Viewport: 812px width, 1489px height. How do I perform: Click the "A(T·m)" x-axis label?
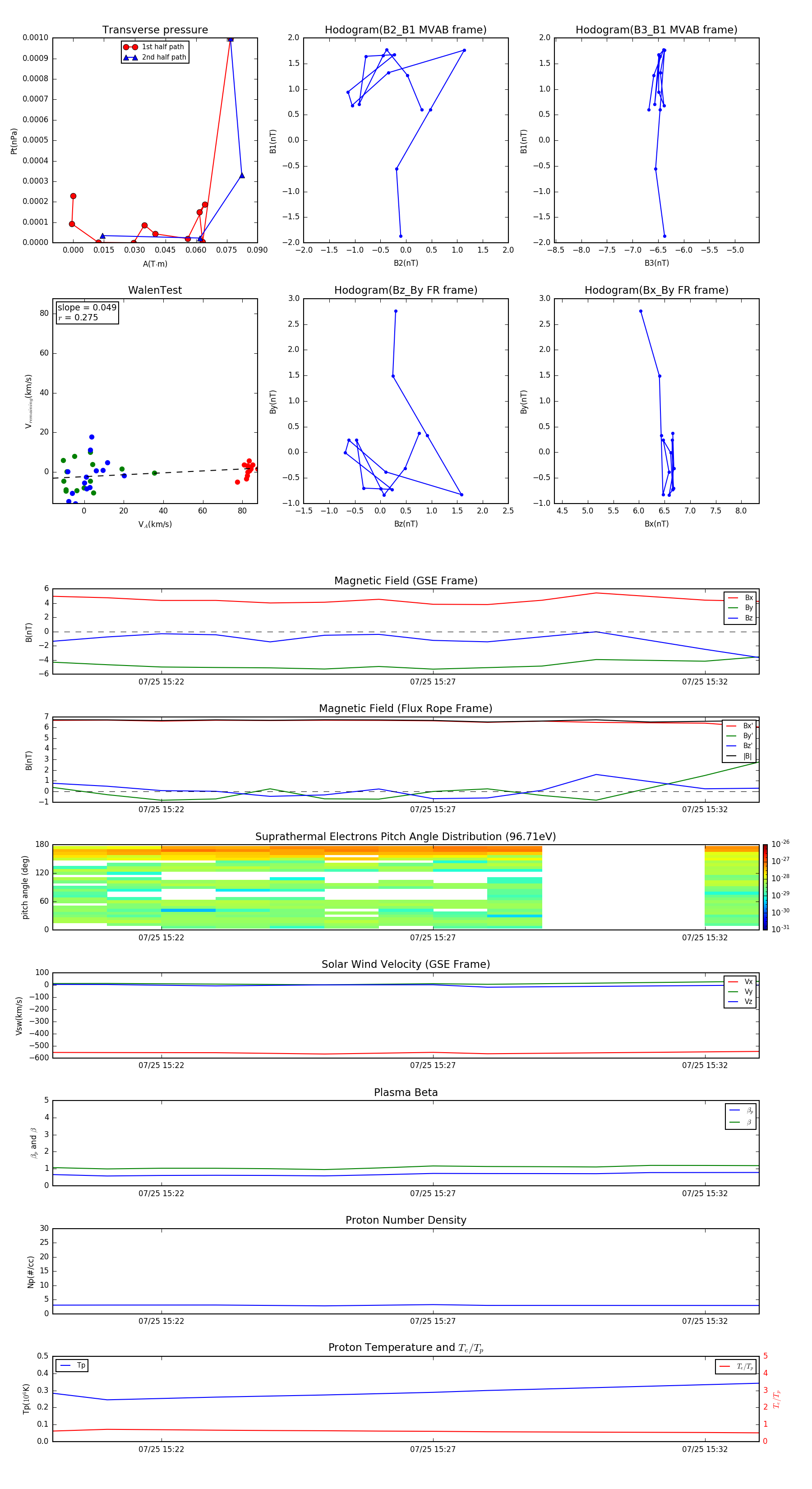(x=155, y=264)
